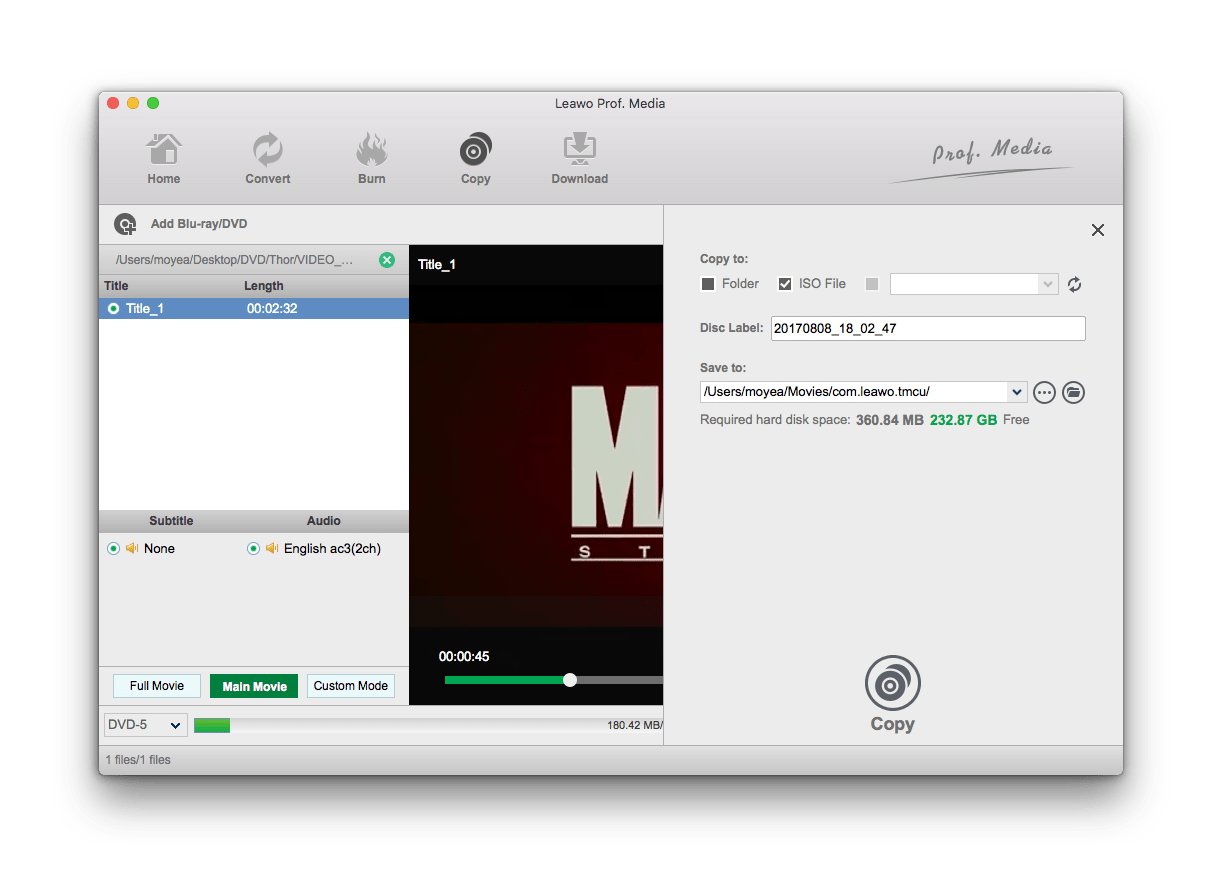Click the source path /Users/moyea/Desktop/DVD/Thor text
The width and height of the screenshot is (1222, 893).
(x=235, y=260)
